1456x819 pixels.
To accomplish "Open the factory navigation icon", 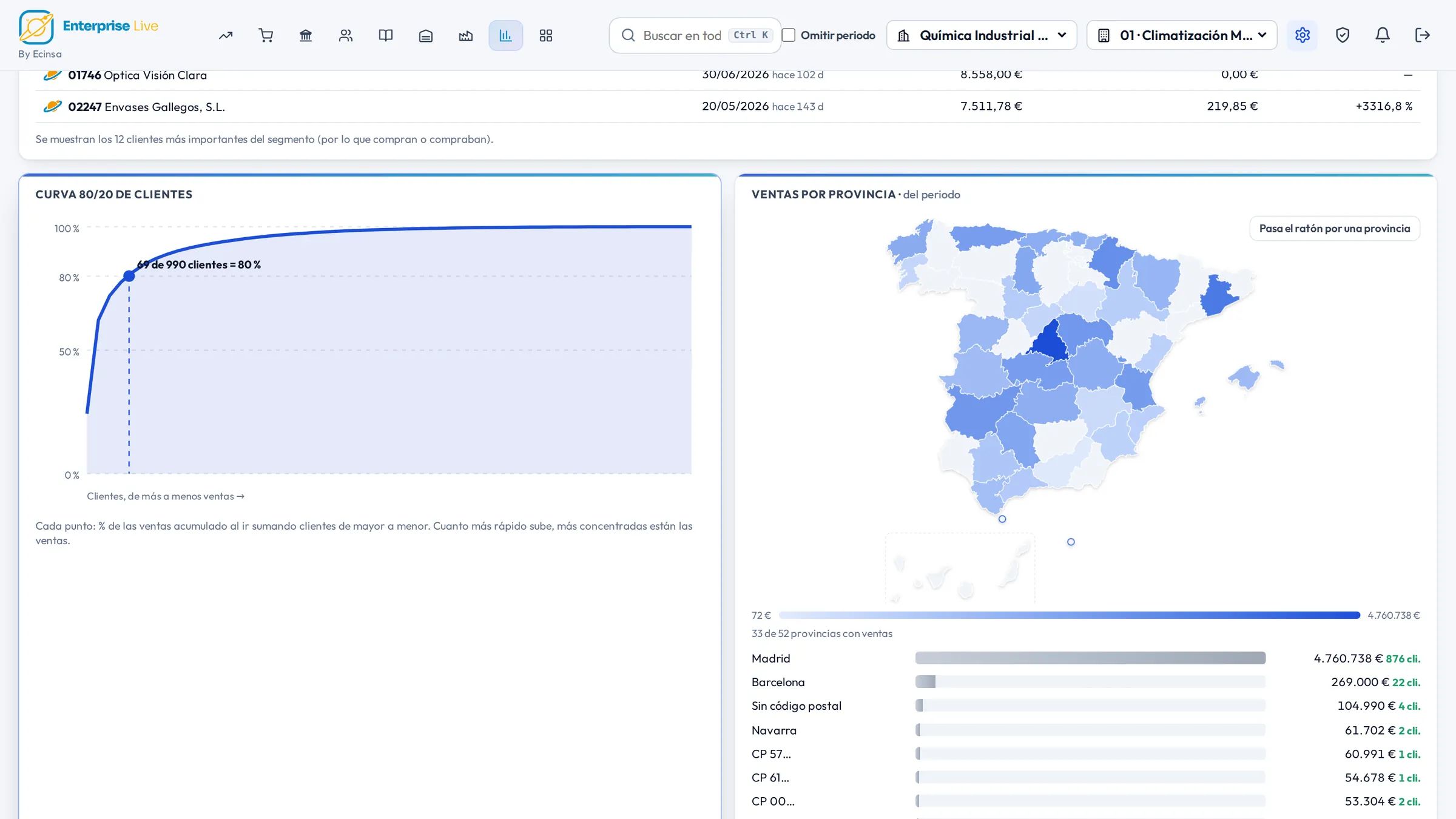I will [466, 35].
